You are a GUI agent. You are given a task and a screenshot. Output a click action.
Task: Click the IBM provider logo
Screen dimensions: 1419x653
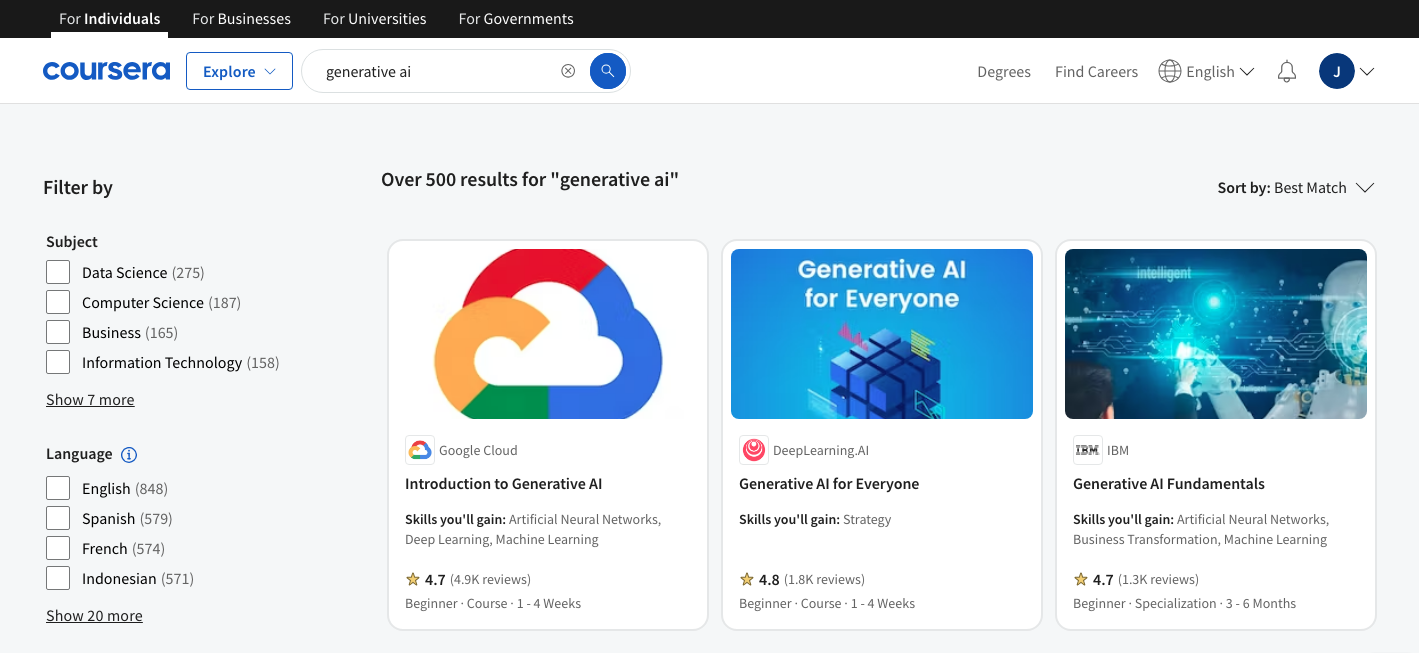(1088, 450)
